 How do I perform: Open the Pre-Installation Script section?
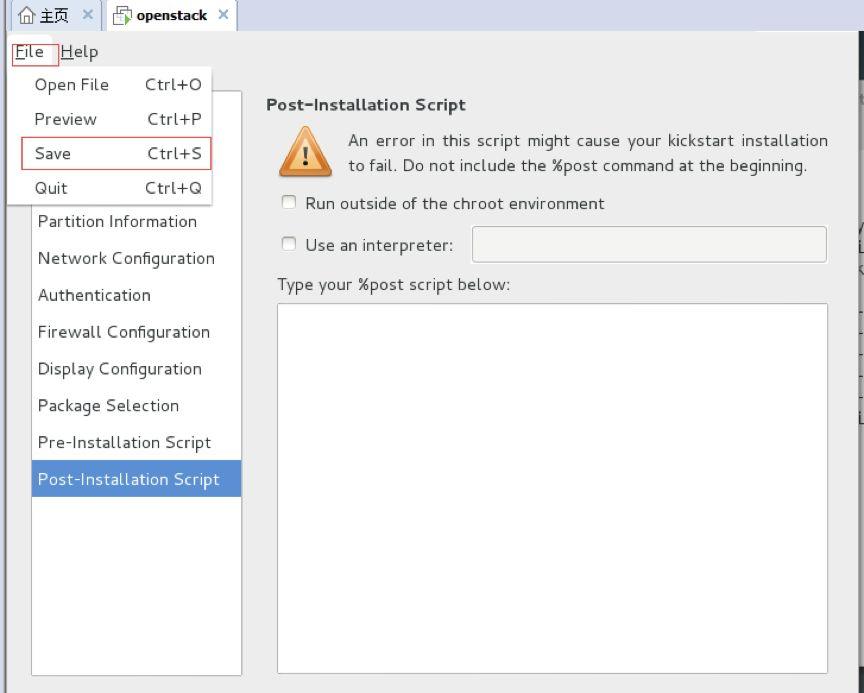(124, 443)
